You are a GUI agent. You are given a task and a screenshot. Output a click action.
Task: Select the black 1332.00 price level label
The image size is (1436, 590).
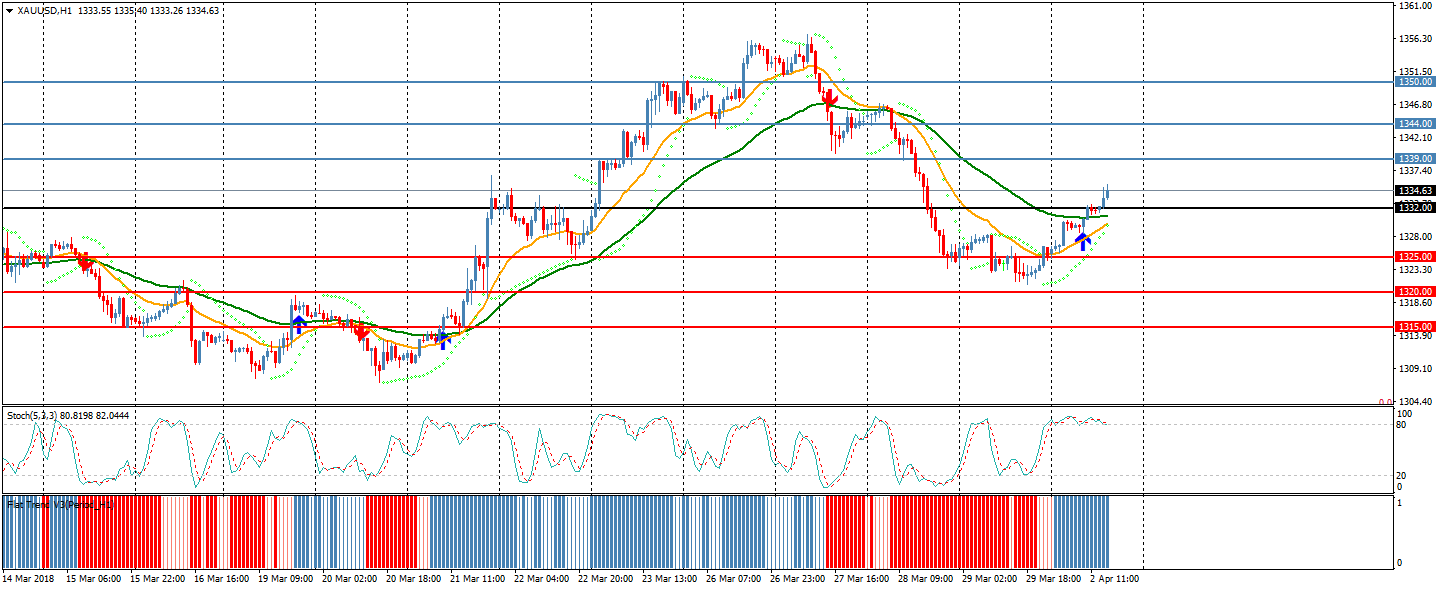click(1414, 208)
